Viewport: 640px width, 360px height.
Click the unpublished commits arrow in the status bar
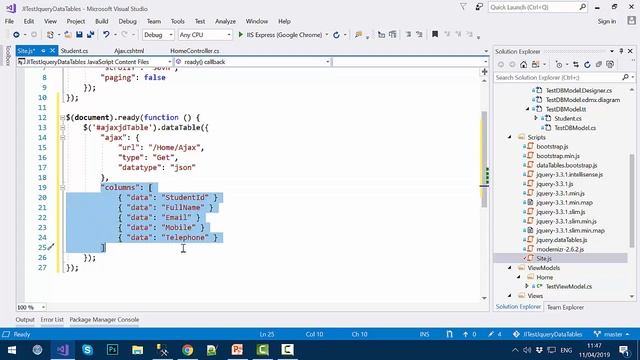coord(469,334)
